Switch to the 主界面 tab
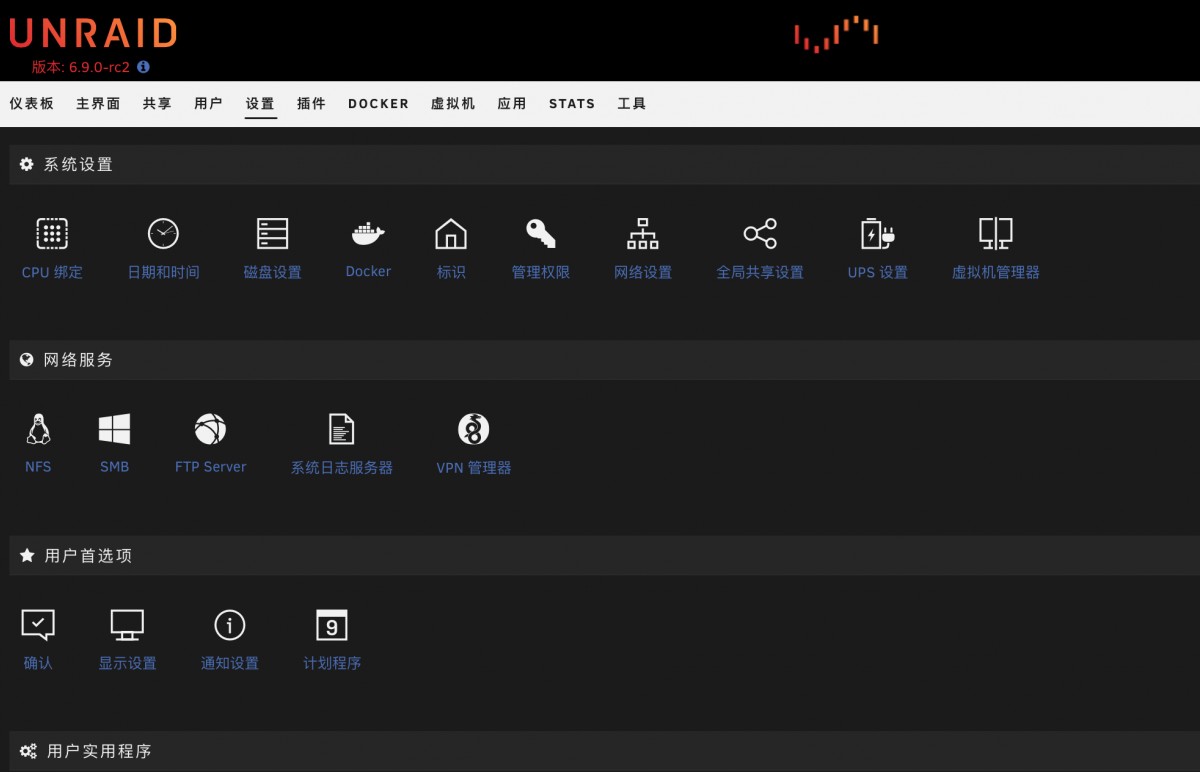Viewport: 1200px width, 772px height. pyautogui.click(x=98, y=103)
